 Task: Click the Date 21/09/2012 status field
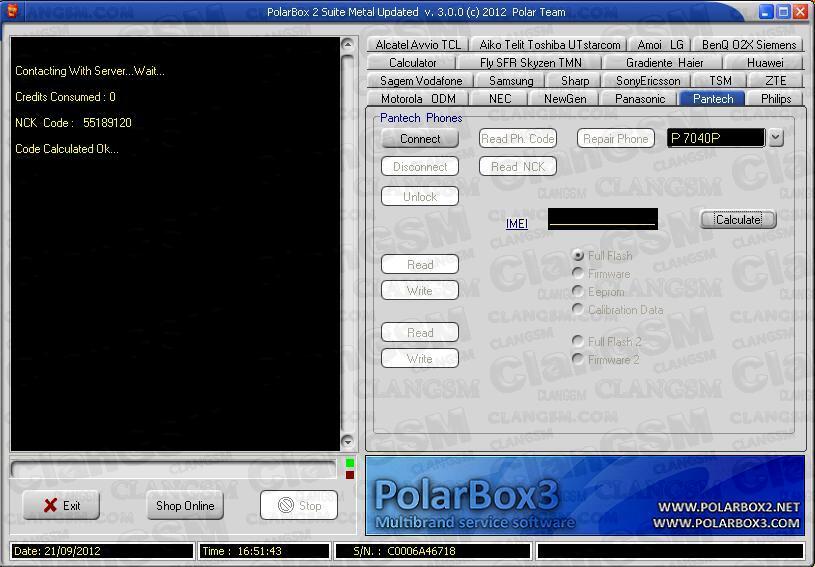coord(102,551)
